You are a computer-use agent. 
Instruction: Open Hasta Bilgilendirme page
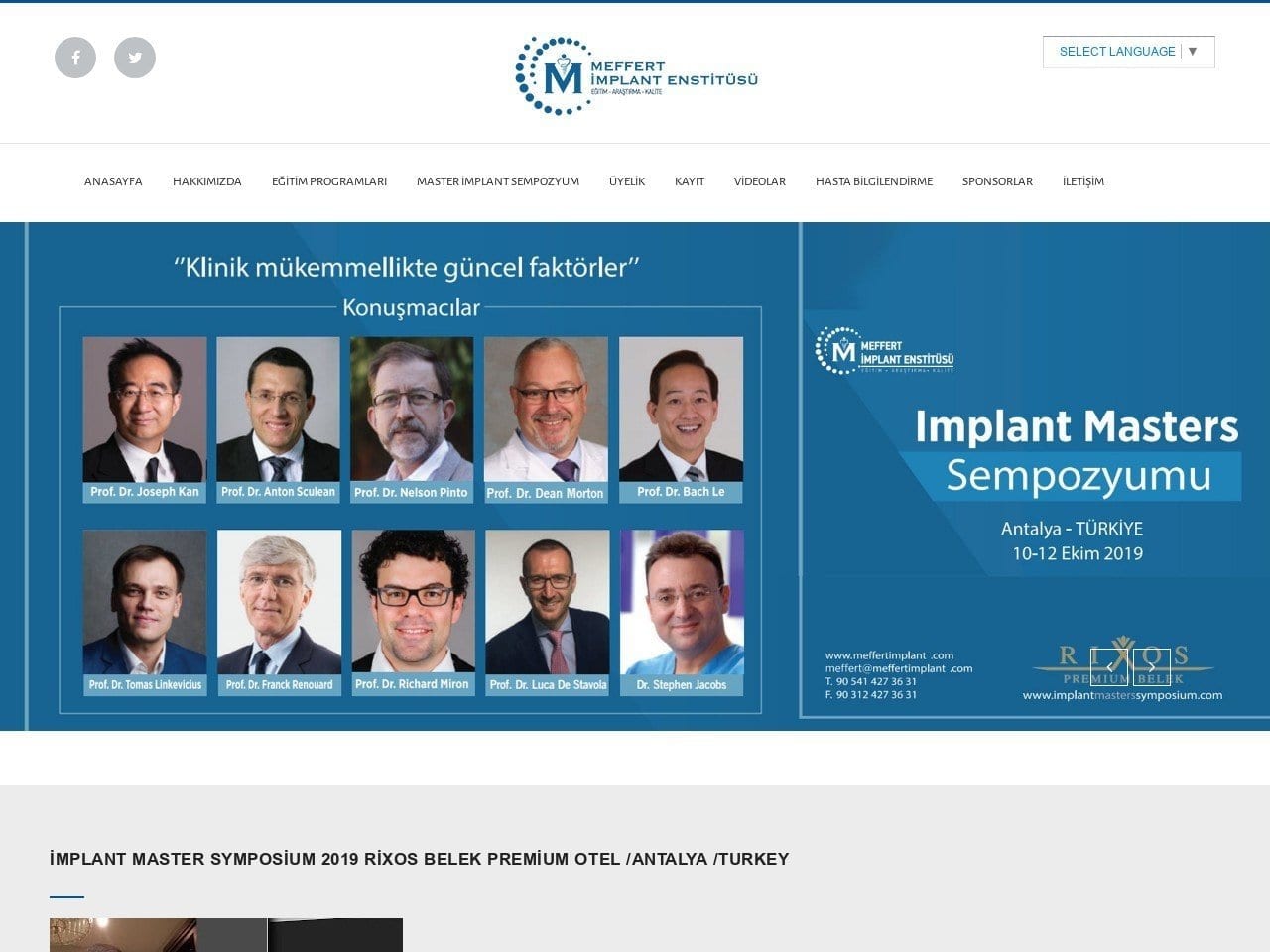pyautogui.click(x=874, y=181)
